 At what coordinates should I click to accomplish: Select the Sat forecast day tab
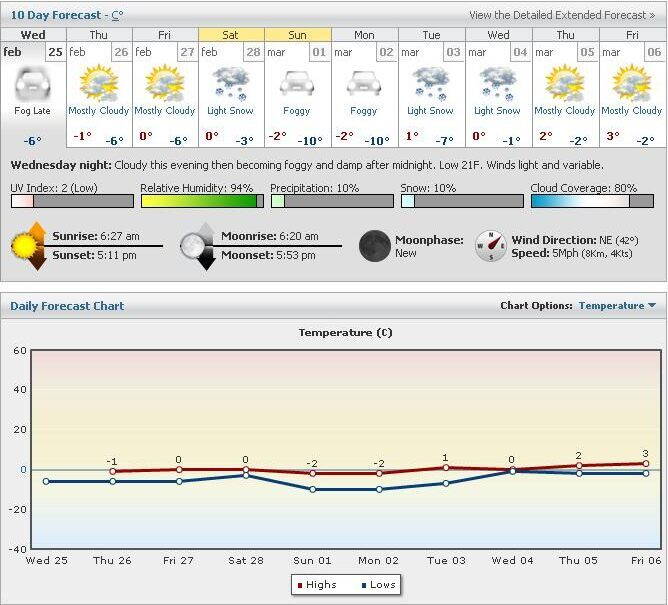pos(231,35)
